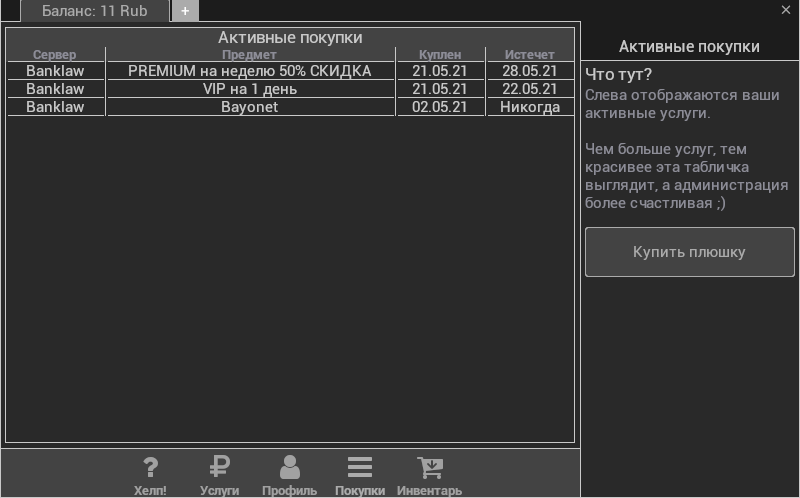Click purchase date 02.05.21
Screen dimensions: 800x498
440,107
